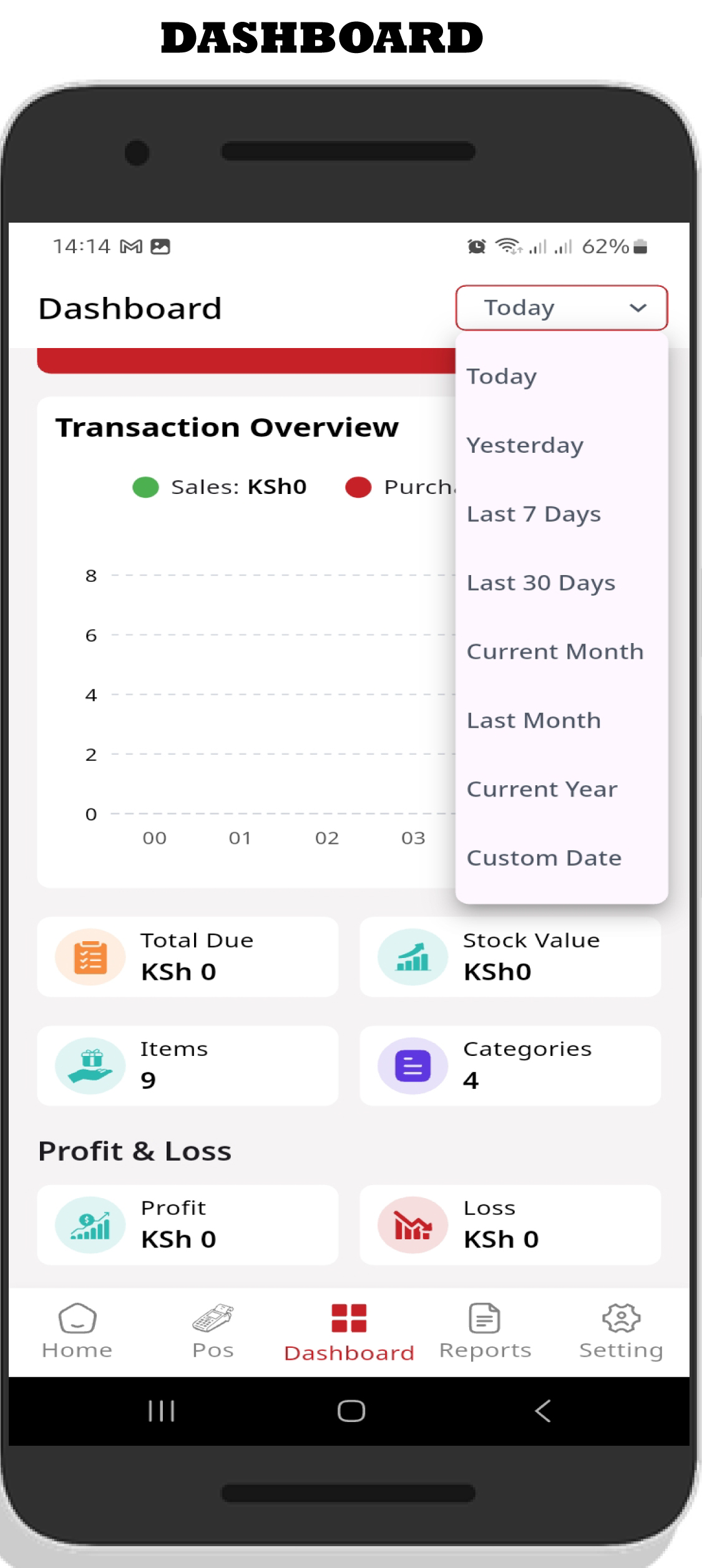Tap the Reports document icon
This screenshot has height=1568, width=702.
tap(485, 1319)
